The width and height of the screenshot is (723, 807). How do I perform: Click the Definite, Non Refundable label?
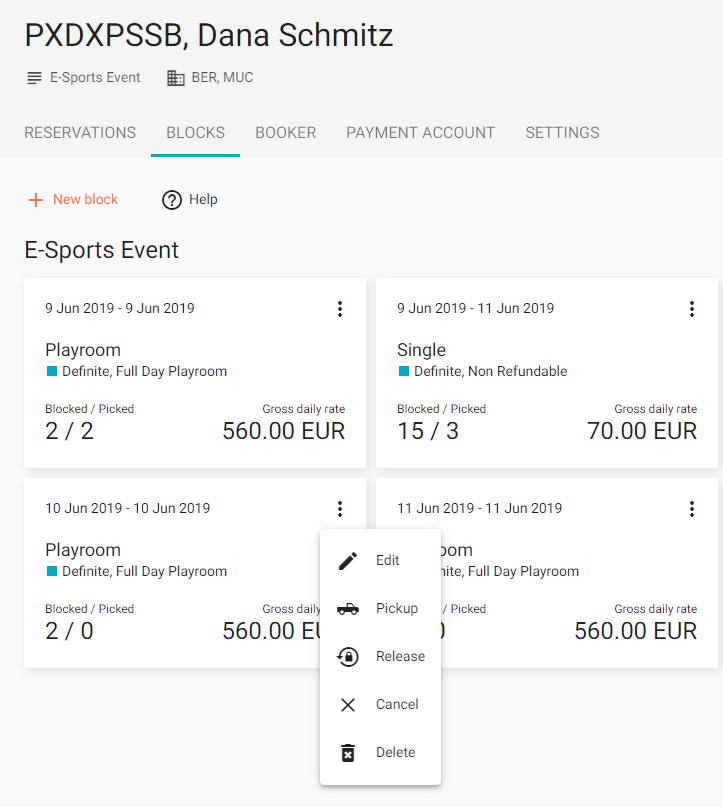coord(490,372)
